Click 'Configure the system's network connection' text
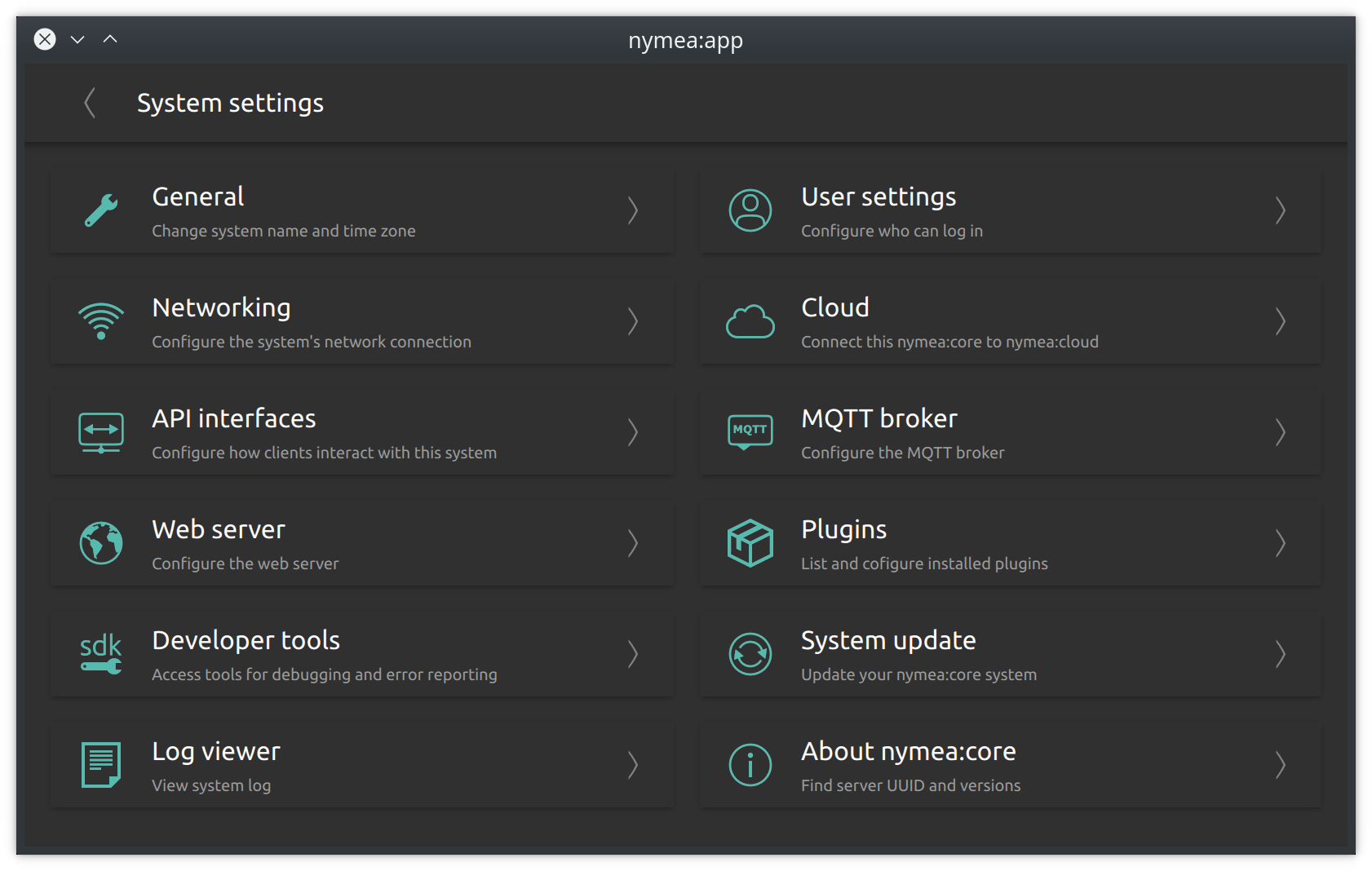The width and height of the screenshot is (1372, 871). 312,342
